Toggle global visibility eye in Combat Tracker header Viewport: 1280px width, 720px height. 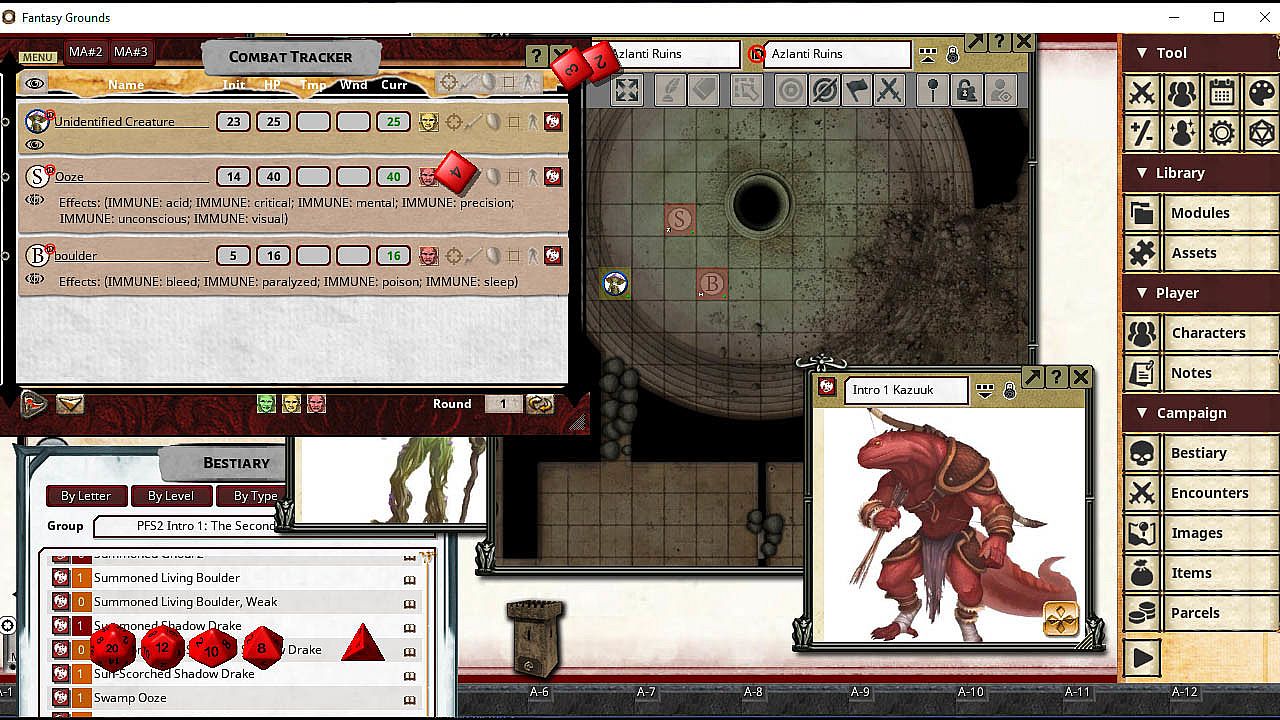[35, 84]
